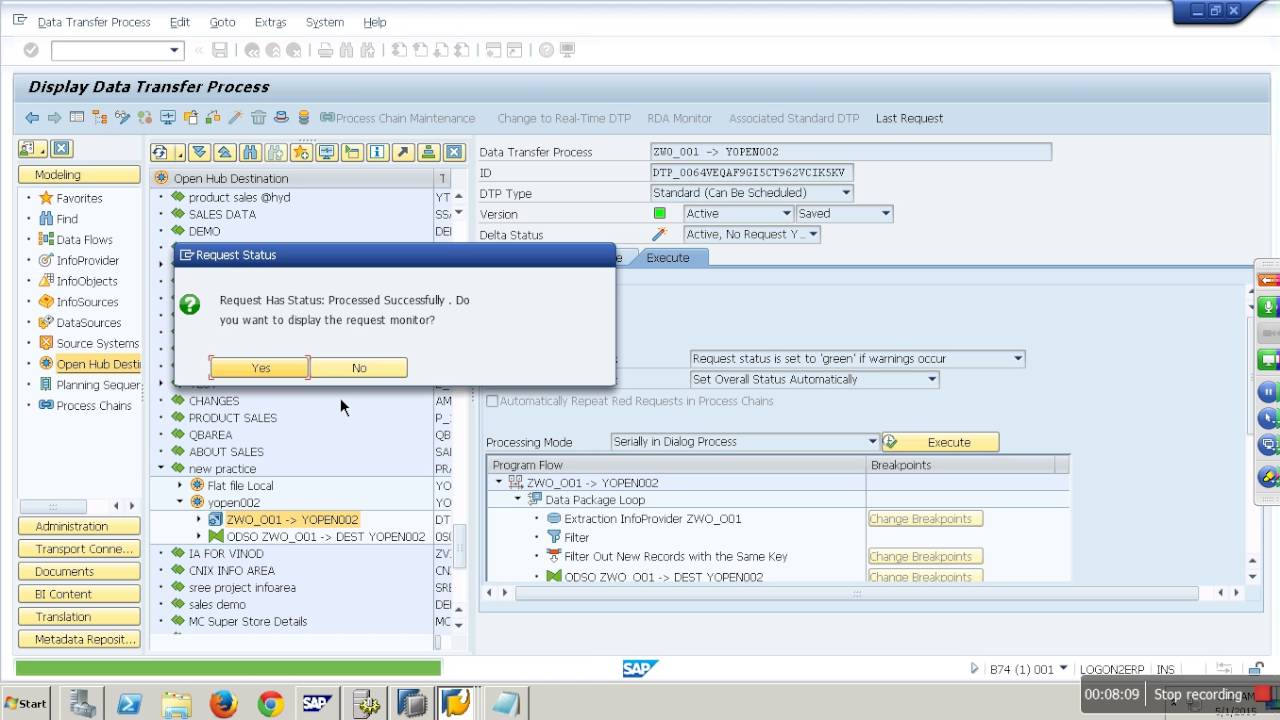Collapse the yopen002 tree node

point(180,502)
